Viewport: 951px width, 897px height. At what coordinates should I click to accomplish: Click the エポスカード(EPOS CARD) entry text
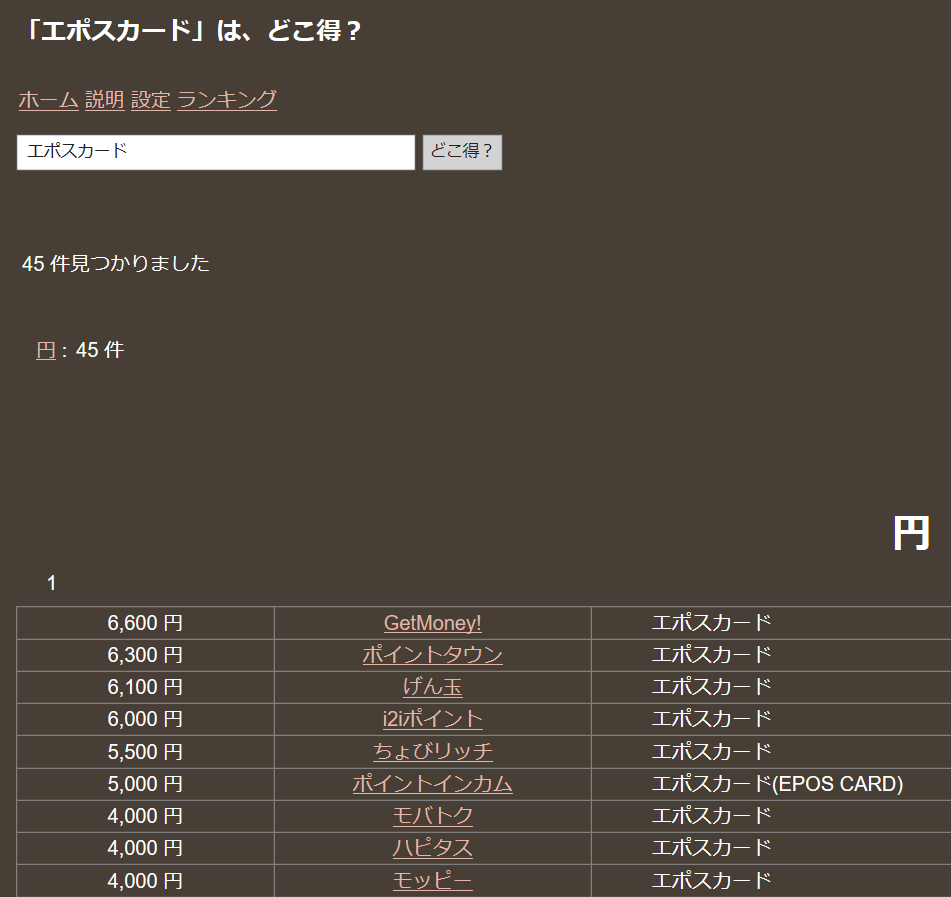click(778, 784)
